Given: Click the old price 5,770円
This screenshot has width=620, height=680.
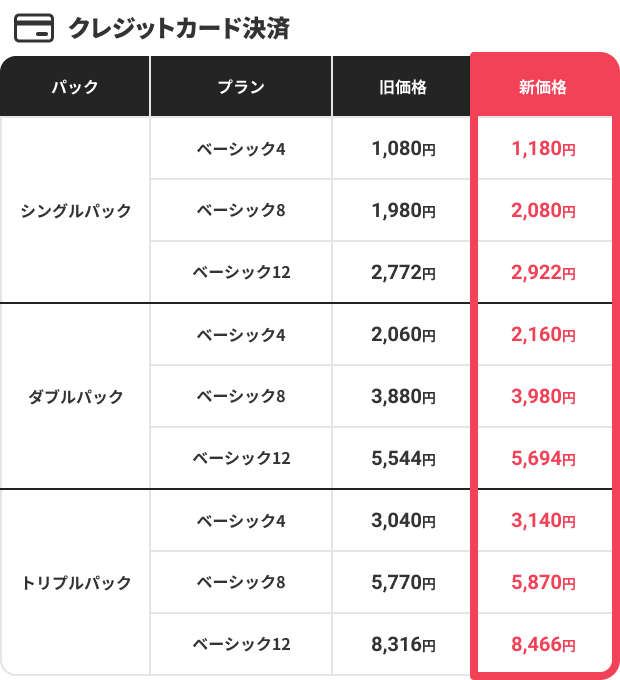Looking at the screenshot, I should (402, 582).
